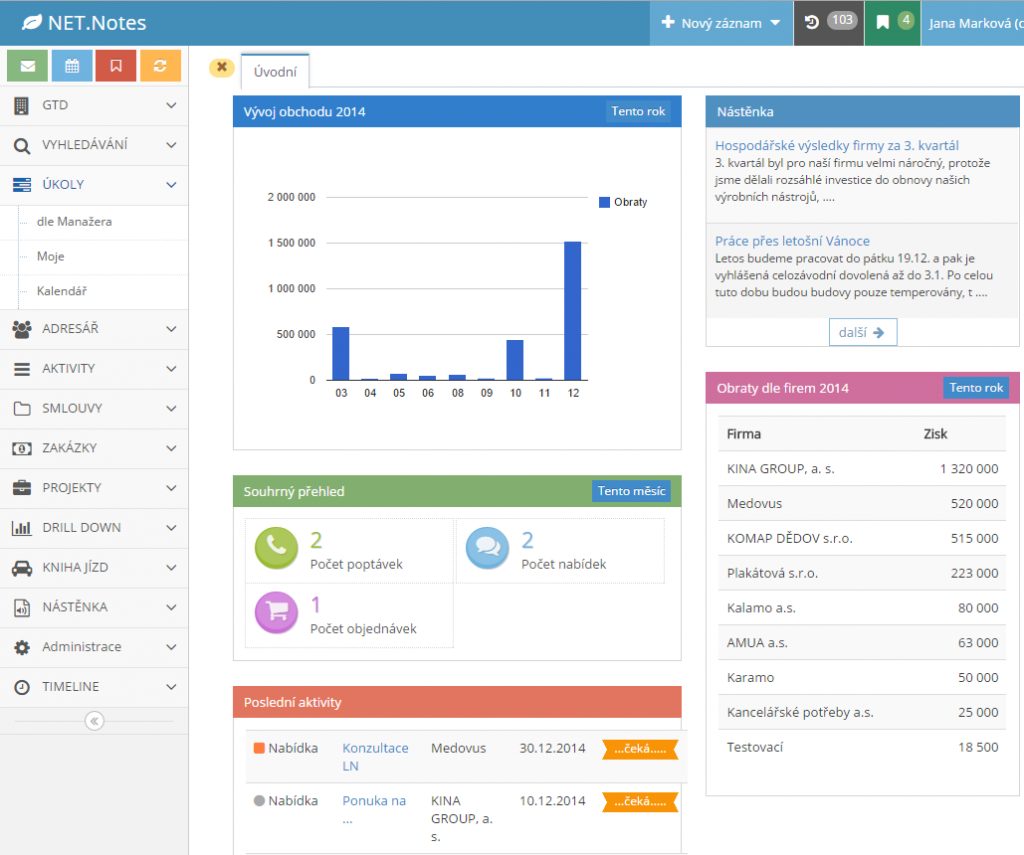Screen dimensions: 1024x855
Task: Click the další button on Nástěnka
Action: 863,332
